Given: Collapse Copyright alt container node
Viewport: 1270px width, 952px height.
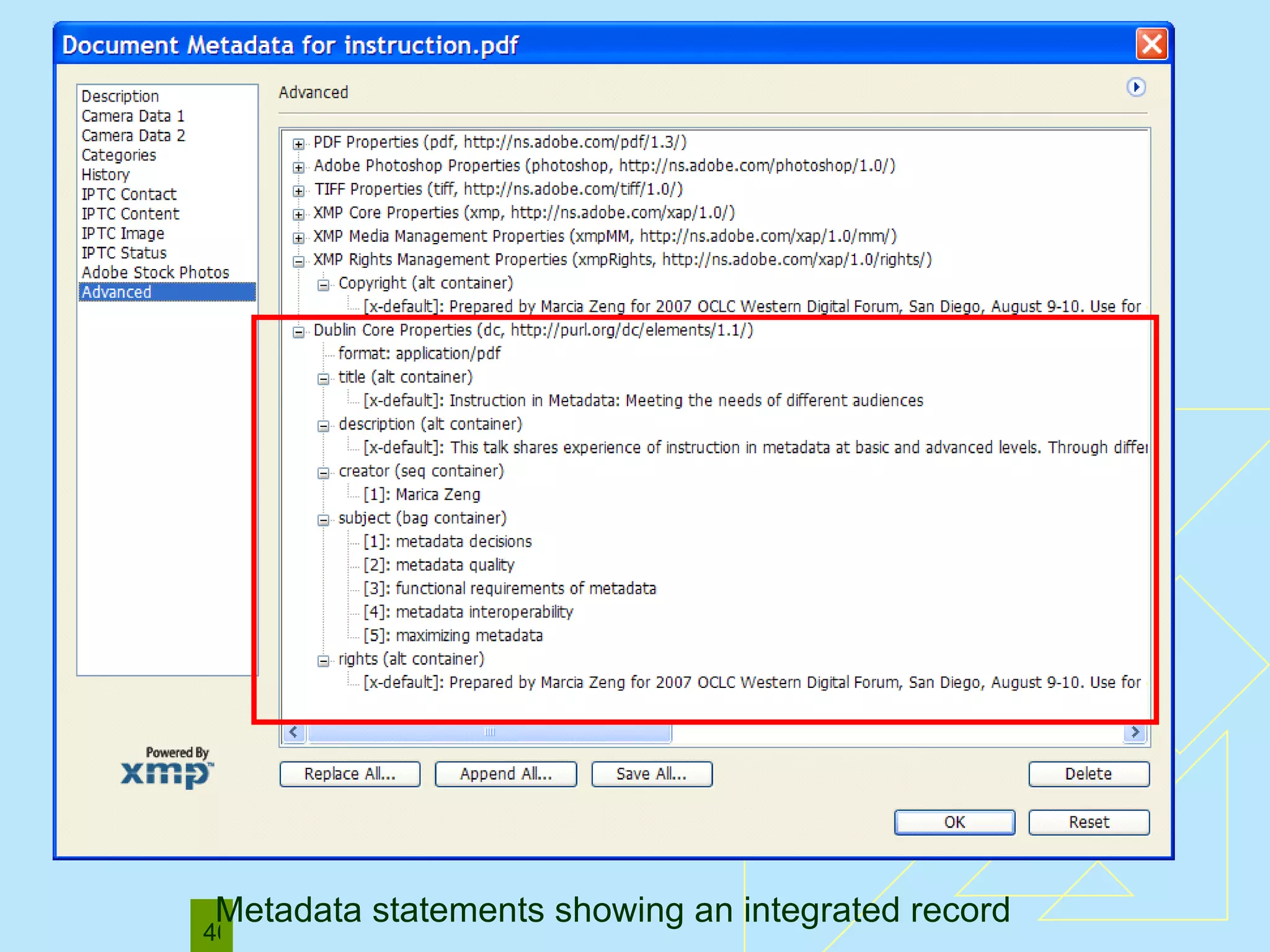Looking at the screenshot, I should tap(324, 285).
